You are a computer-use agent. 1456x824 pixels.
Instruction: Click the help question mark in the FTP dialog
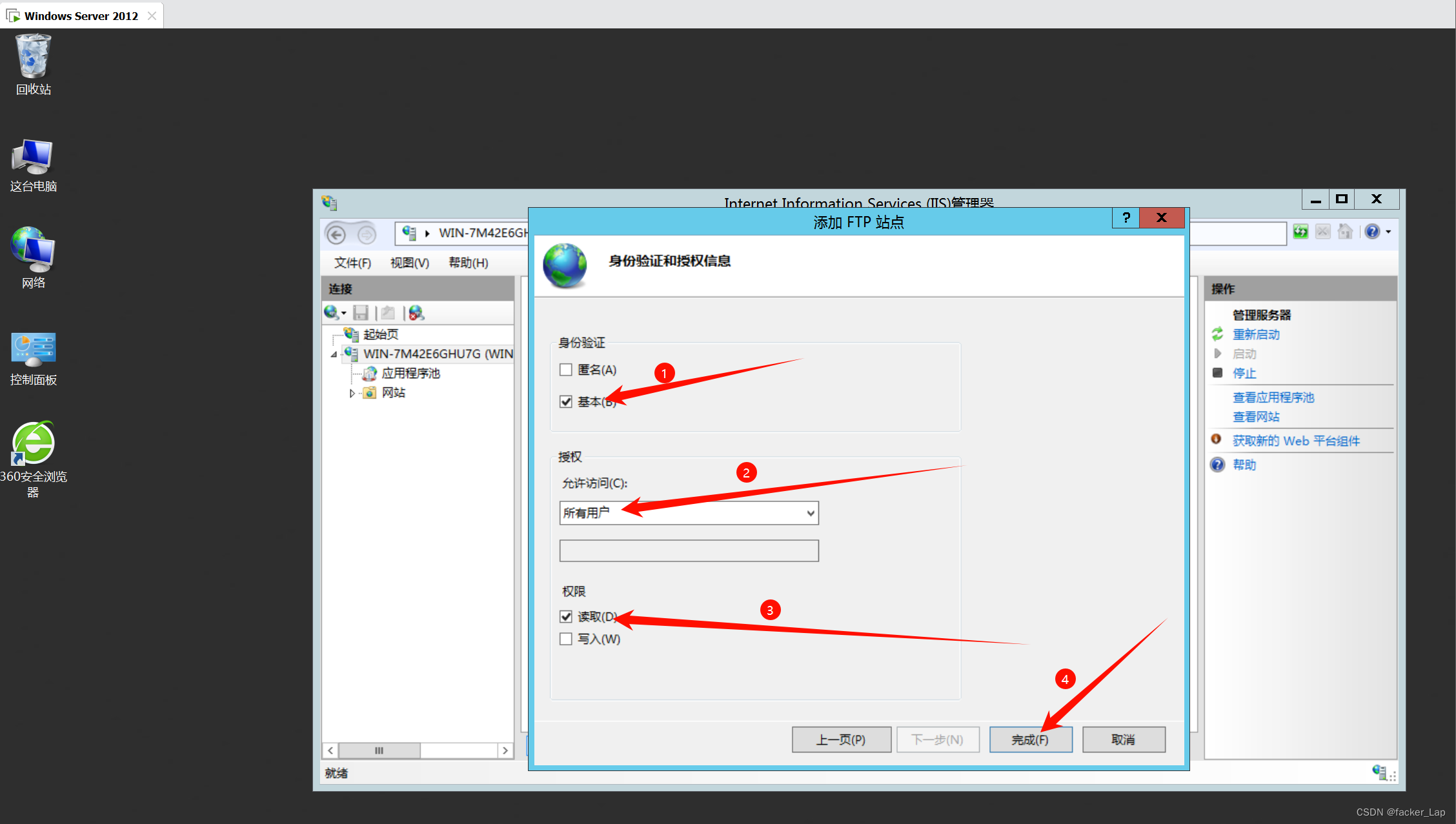(1126, 218)
